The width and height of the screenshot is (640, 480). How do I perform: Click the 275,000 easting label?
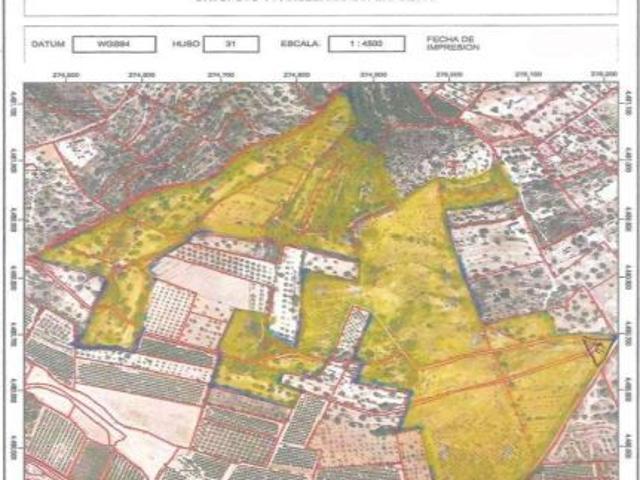pos(449,75)
